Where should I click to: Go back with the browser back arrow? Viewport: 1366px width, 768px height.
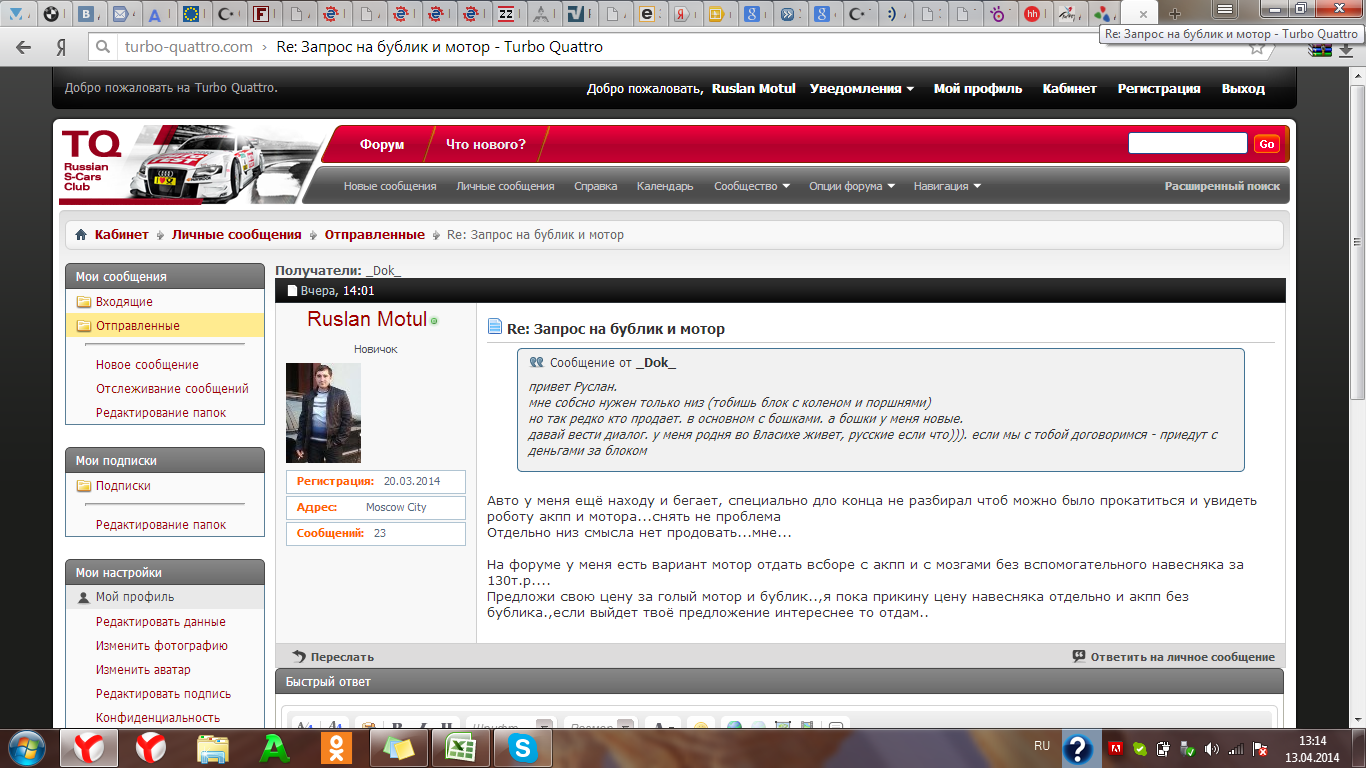tap(24, 47)
